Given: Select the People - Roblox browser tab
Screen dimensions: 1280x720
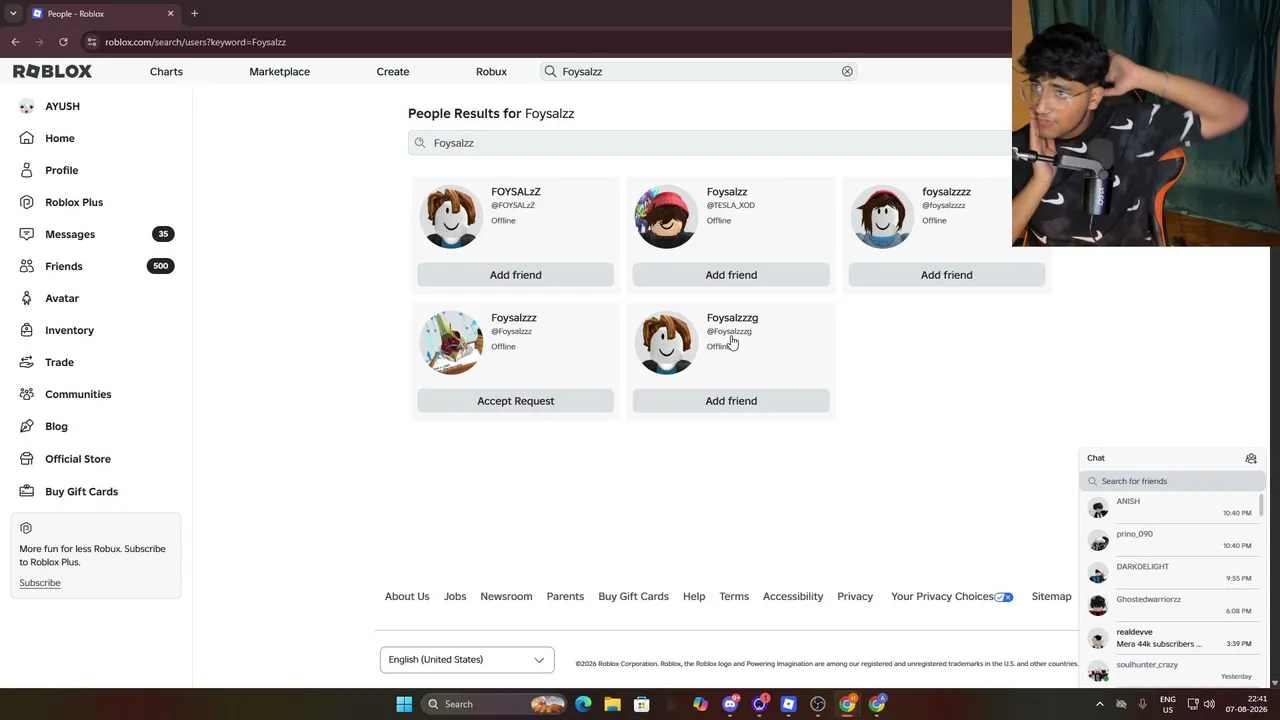Looking at the screenshot, I should point(103,13).
